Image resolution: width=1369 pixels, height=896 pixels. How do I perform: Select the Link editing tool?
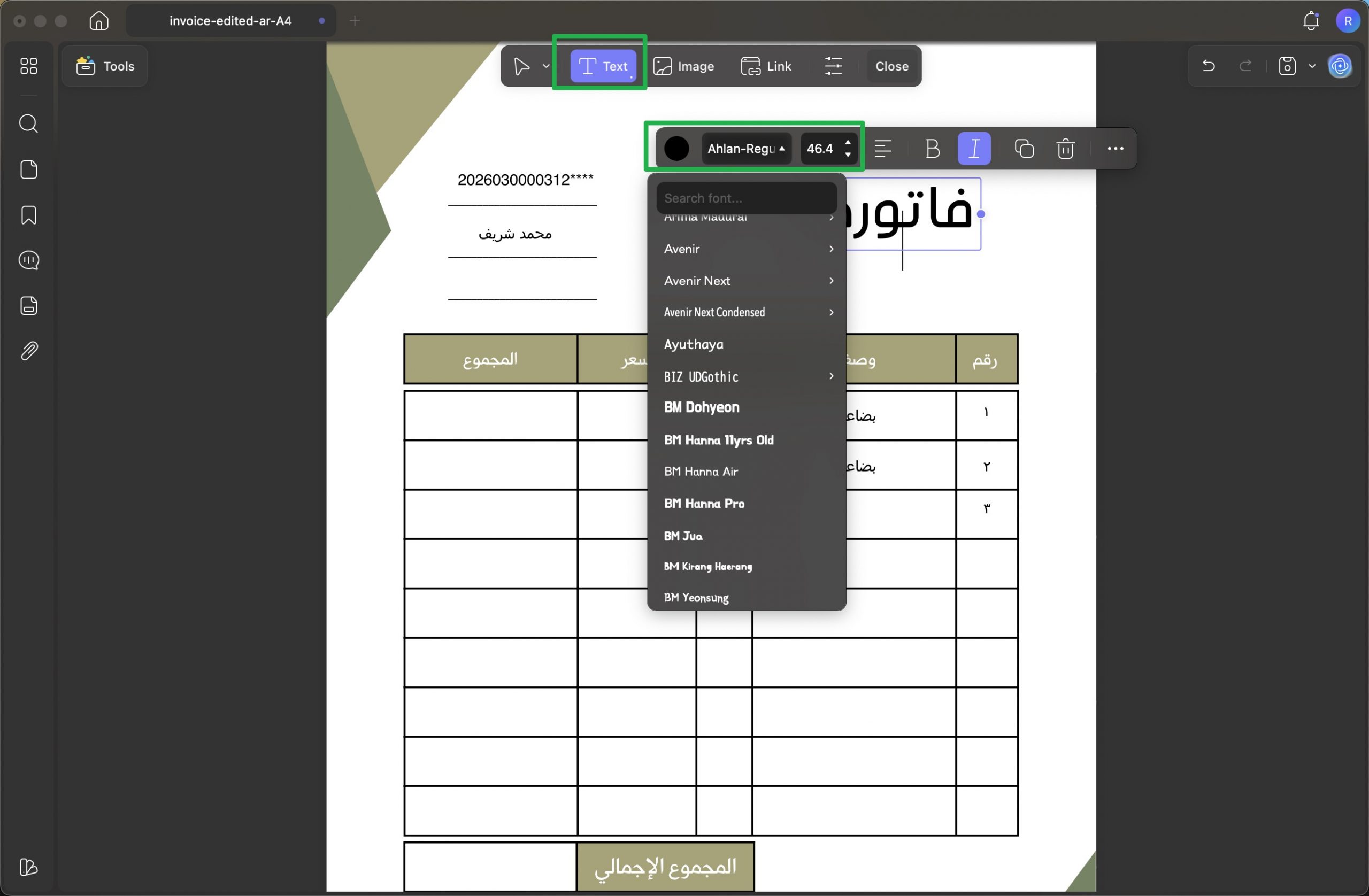point(766,66)
